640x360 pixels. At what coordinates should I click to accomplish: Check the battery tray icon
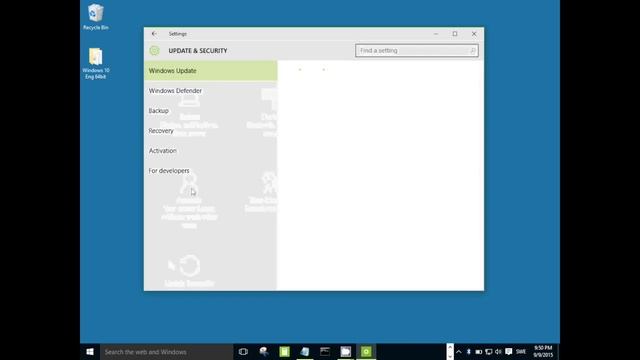click(x=479, y=351)
